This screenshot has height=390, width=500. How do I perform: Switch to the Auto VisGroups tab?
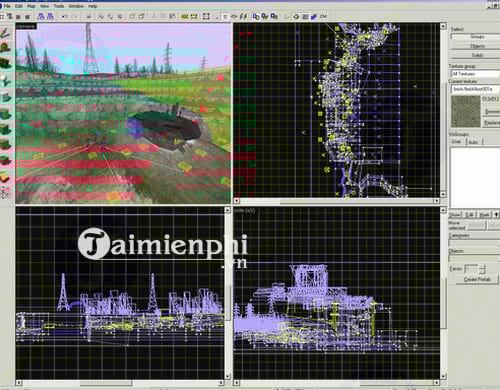473,142
